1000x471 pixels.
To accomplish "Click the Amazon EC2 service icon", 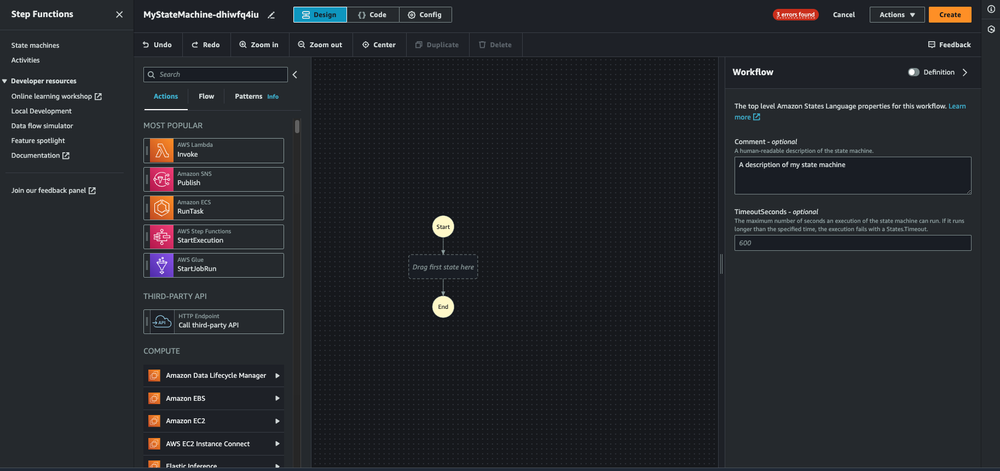I will click(154, 421).
